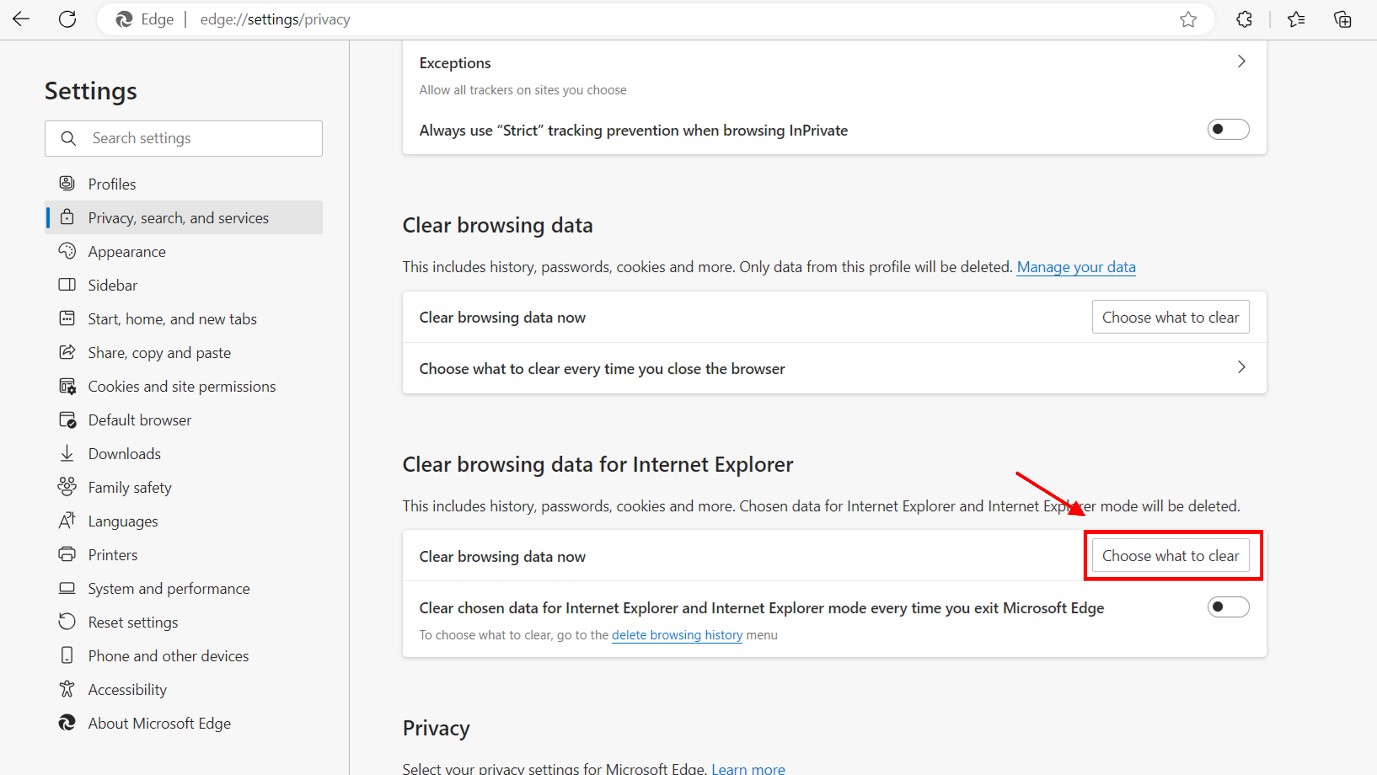The height and width of the screenshot is (775, 1377).
Task: Click the Printers icon
Action: tap(67, 554)
